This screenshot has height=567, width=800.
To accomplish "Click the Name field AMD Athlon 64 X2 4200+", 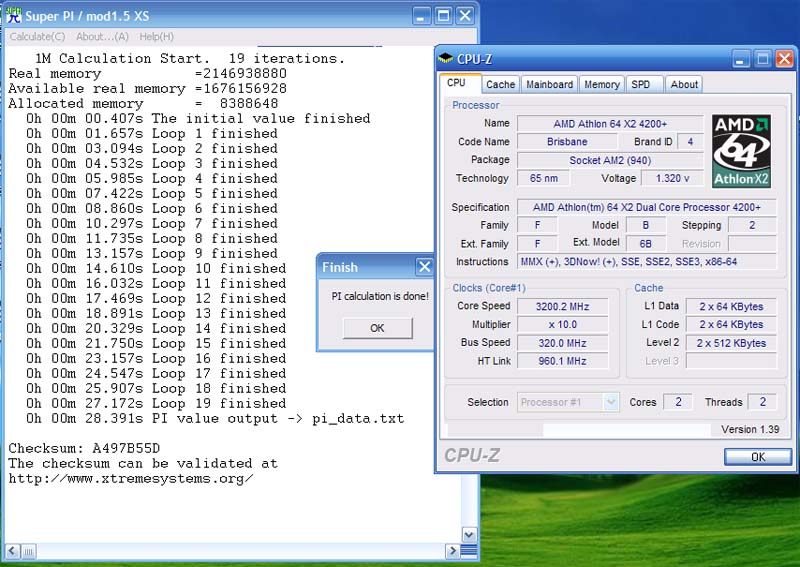I will [x=610, y=124].
